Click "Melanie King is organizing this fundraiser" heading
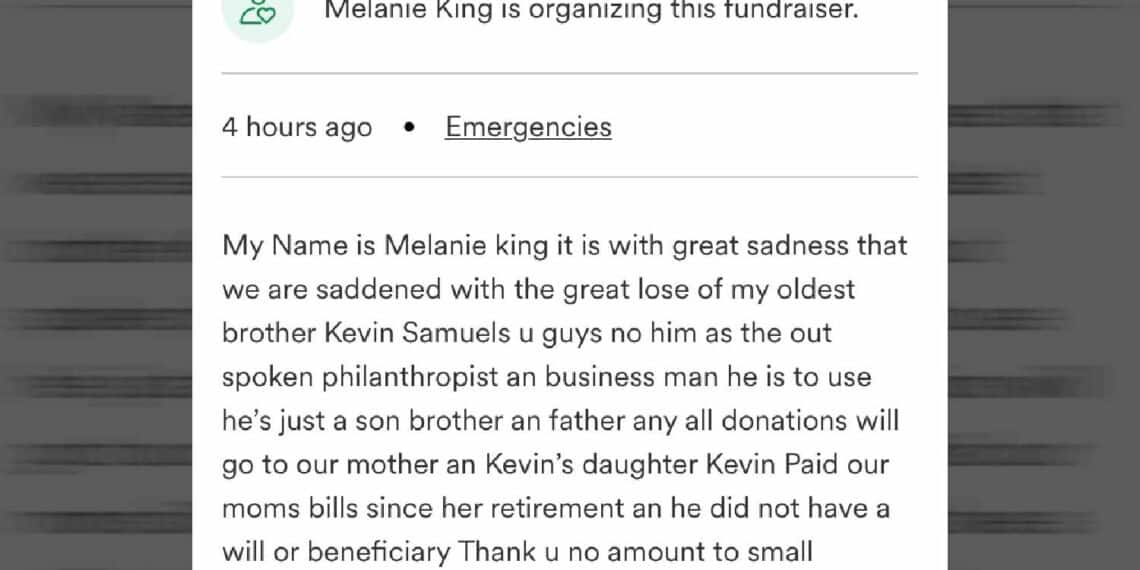This screenshot has height=570, width=1140. coord(591,13)
